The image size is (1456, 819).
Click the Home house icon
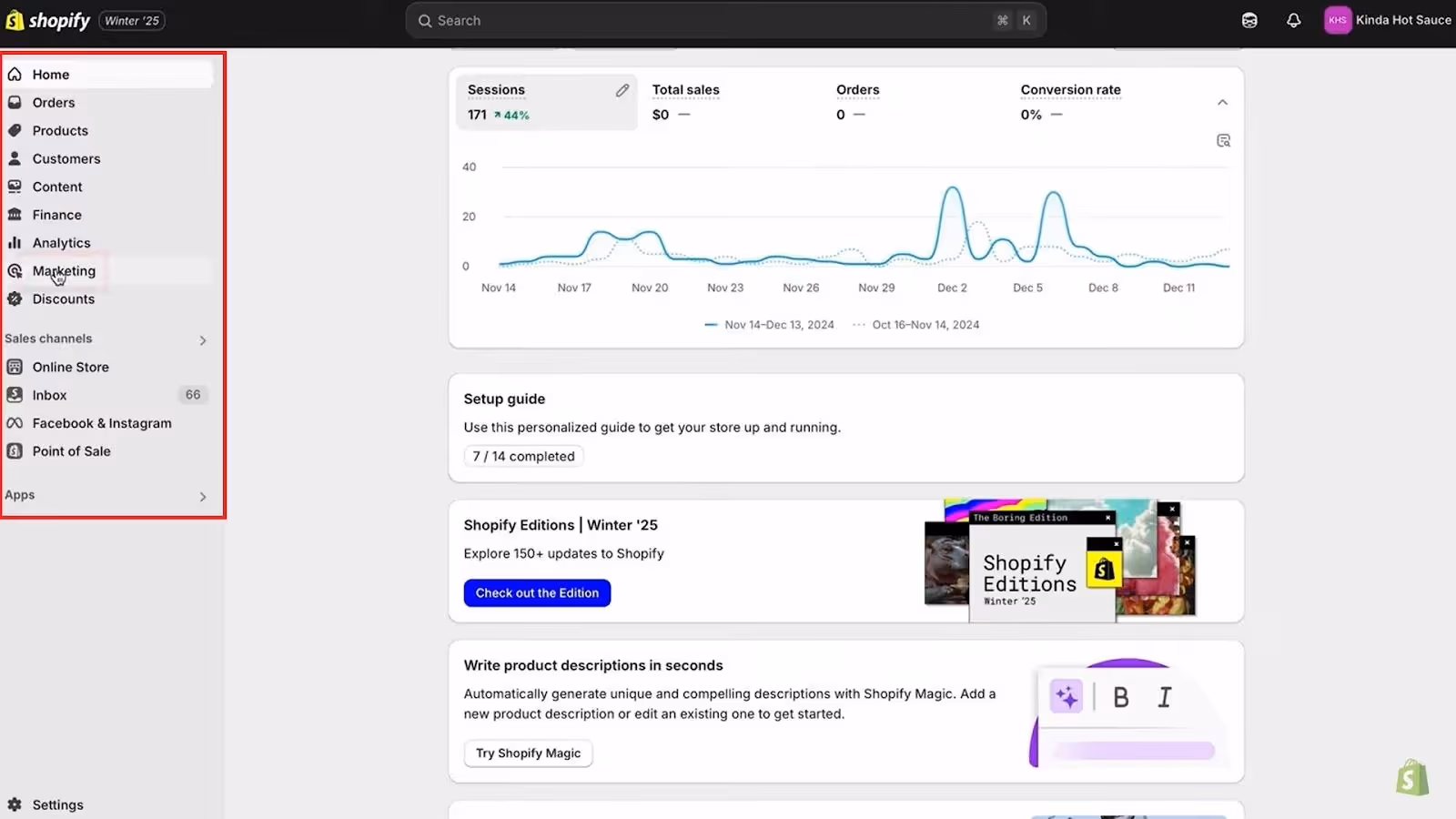[x=15, y=75]
